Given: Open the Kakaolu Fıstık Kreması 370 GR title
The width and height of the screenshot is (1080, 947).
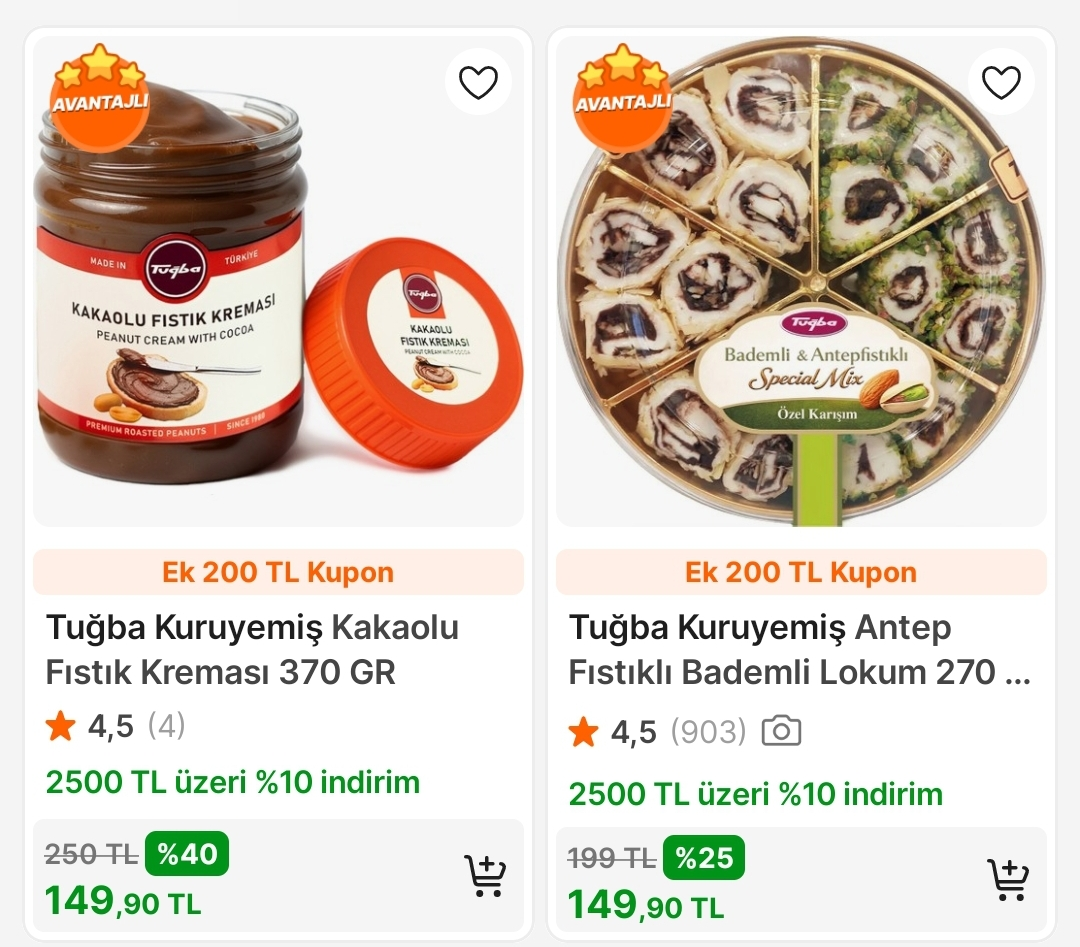Looking at the screenshot, I should pyautogui.click(x=252, y=650).
